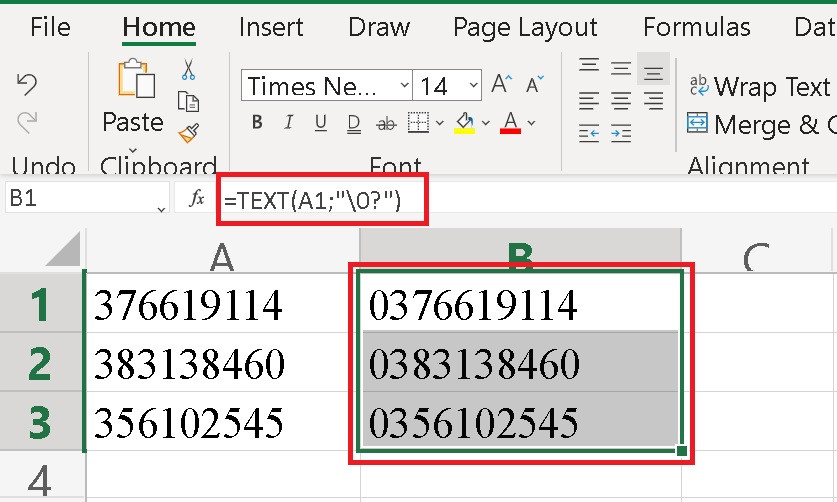Toggle Bold formatting

[x=257, y=123]
